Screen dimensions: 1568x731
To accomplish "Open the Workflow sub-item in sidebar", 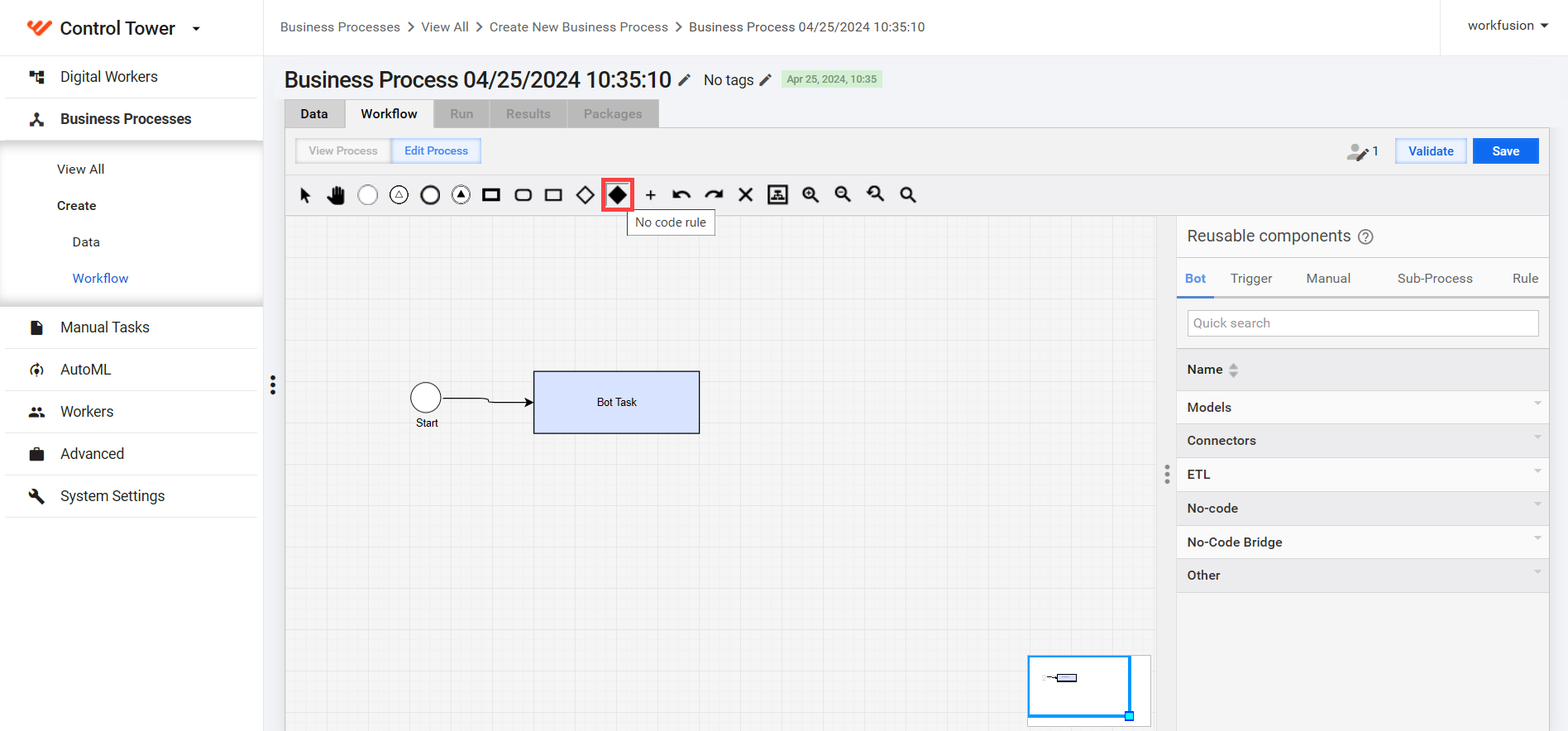I will pyautogui.click(x=100, y=279).
